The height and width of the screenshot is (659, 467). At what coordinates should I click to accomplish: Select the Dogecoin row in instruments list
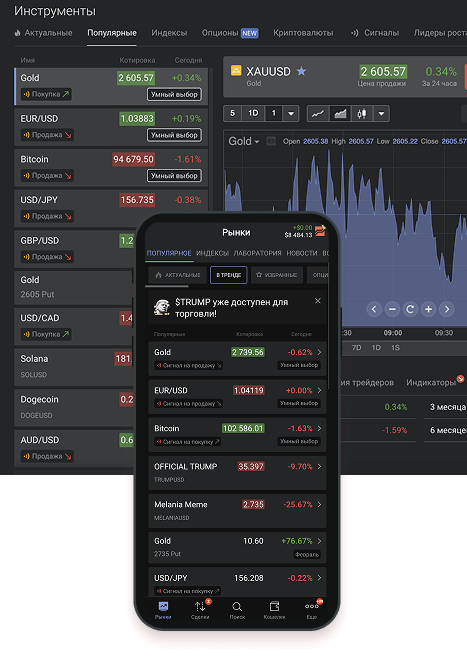point(74,408)
